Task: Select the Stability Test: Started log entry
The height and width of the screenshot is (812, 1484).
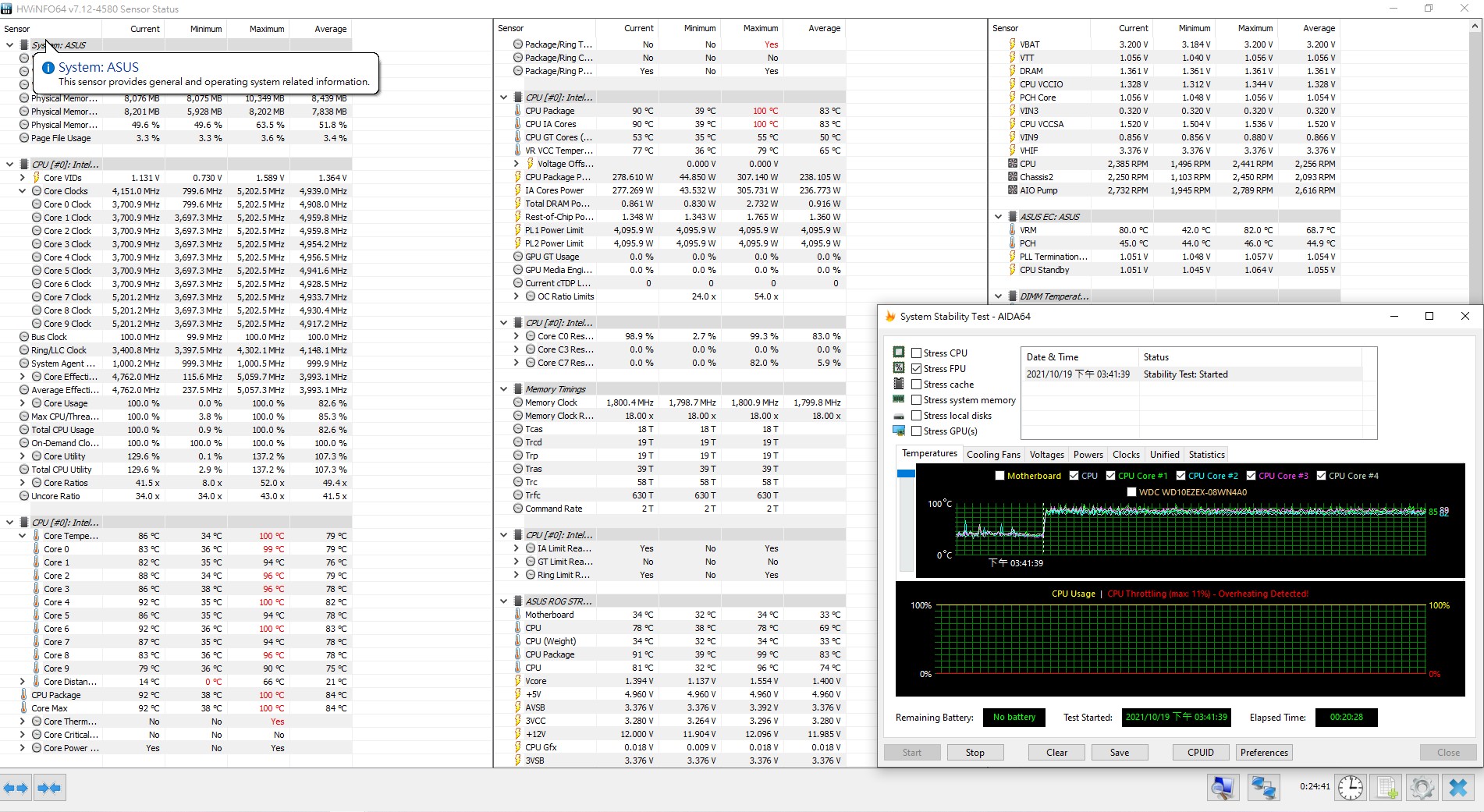Action: 1191,374
